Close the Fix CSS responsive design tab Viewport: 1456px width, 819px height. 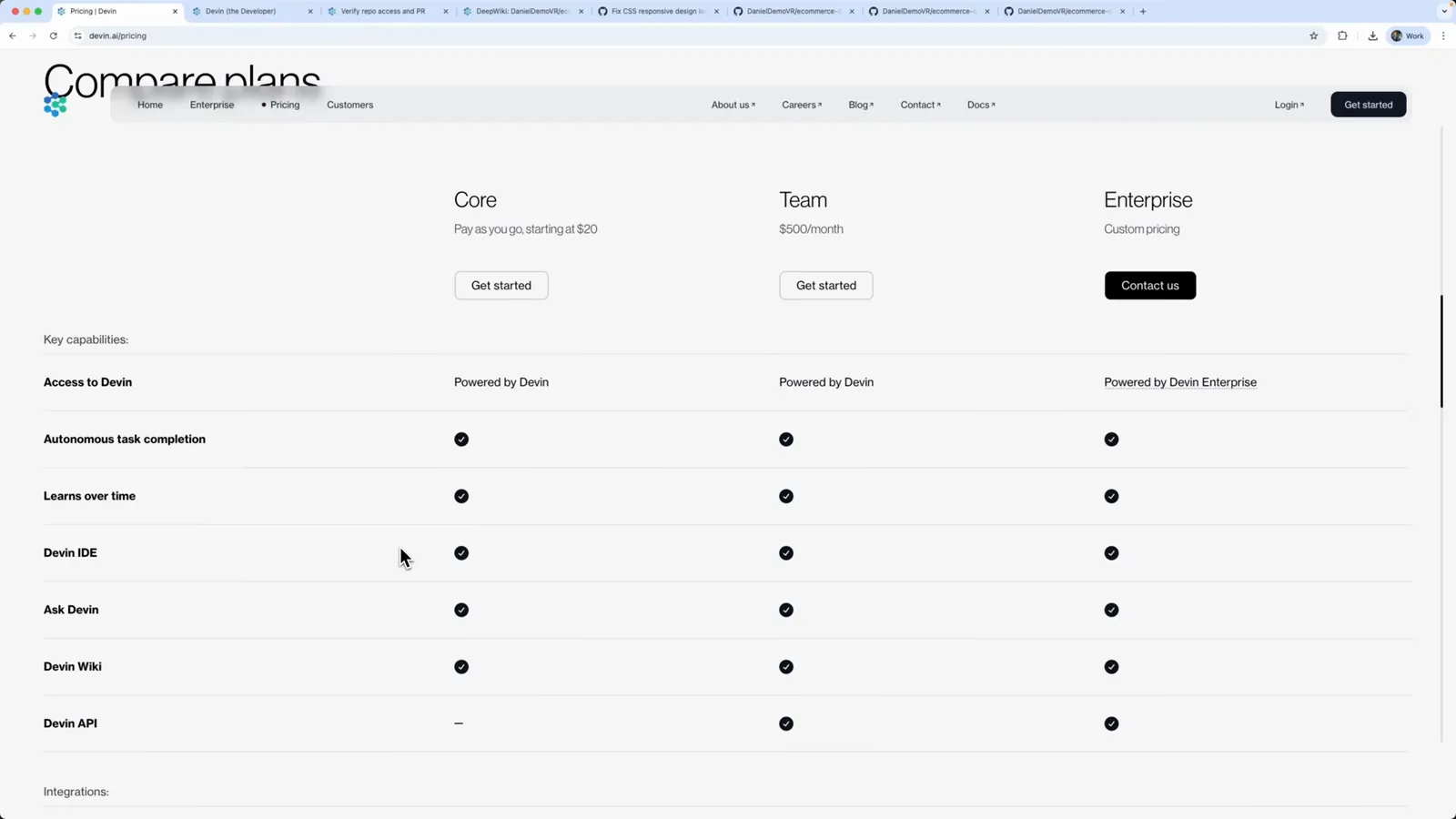[x=716, y=11]
